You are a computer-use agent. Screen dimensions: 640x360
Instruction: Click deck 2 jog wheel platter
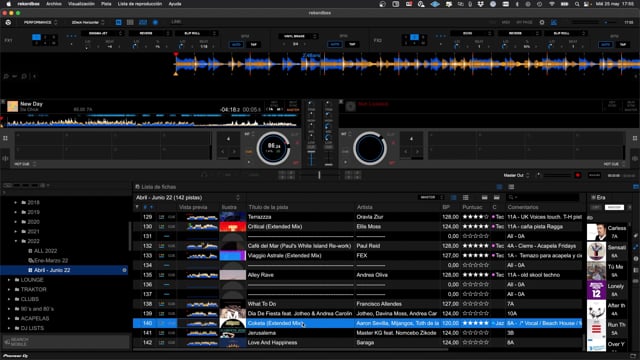pyautogui.click(x=370, y=148)
